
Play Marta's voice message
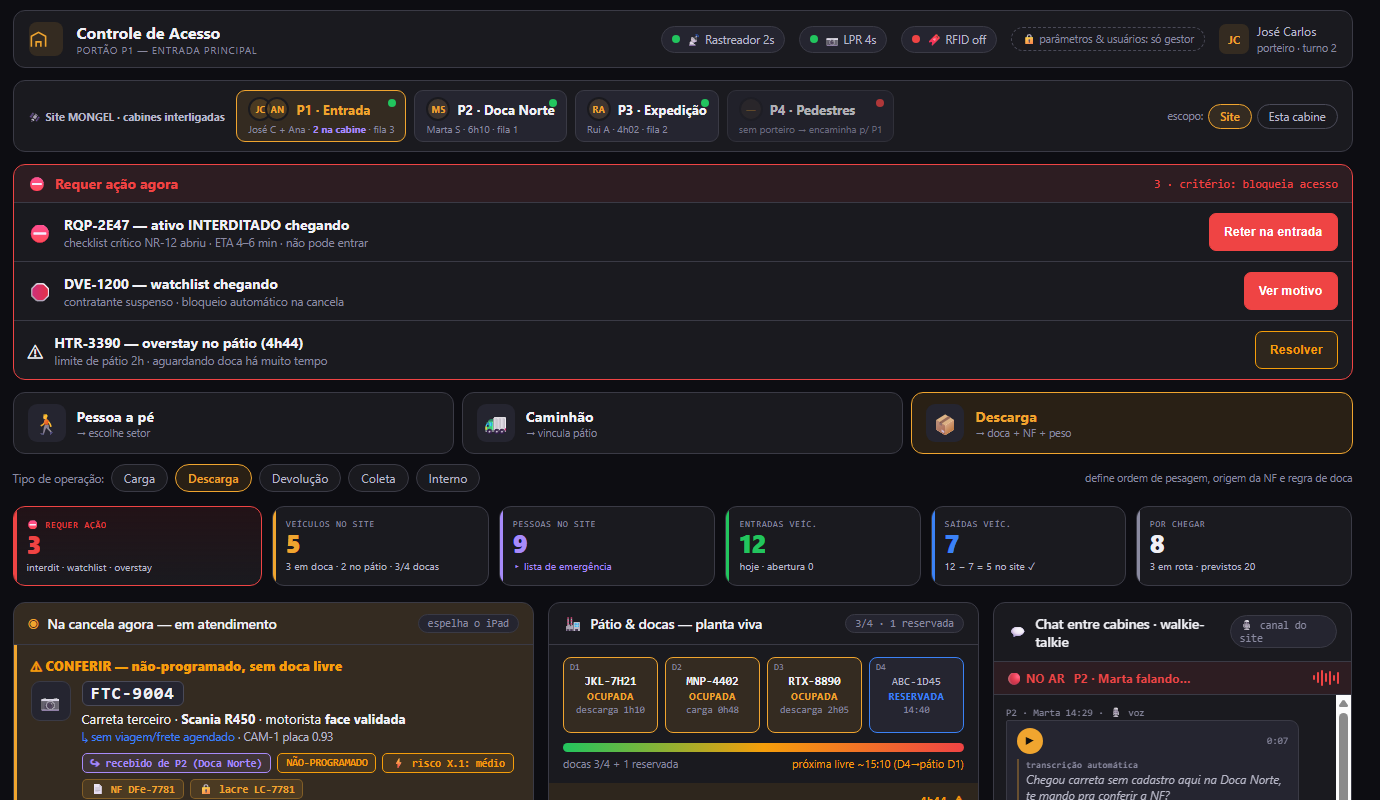tap(1029, 741)
